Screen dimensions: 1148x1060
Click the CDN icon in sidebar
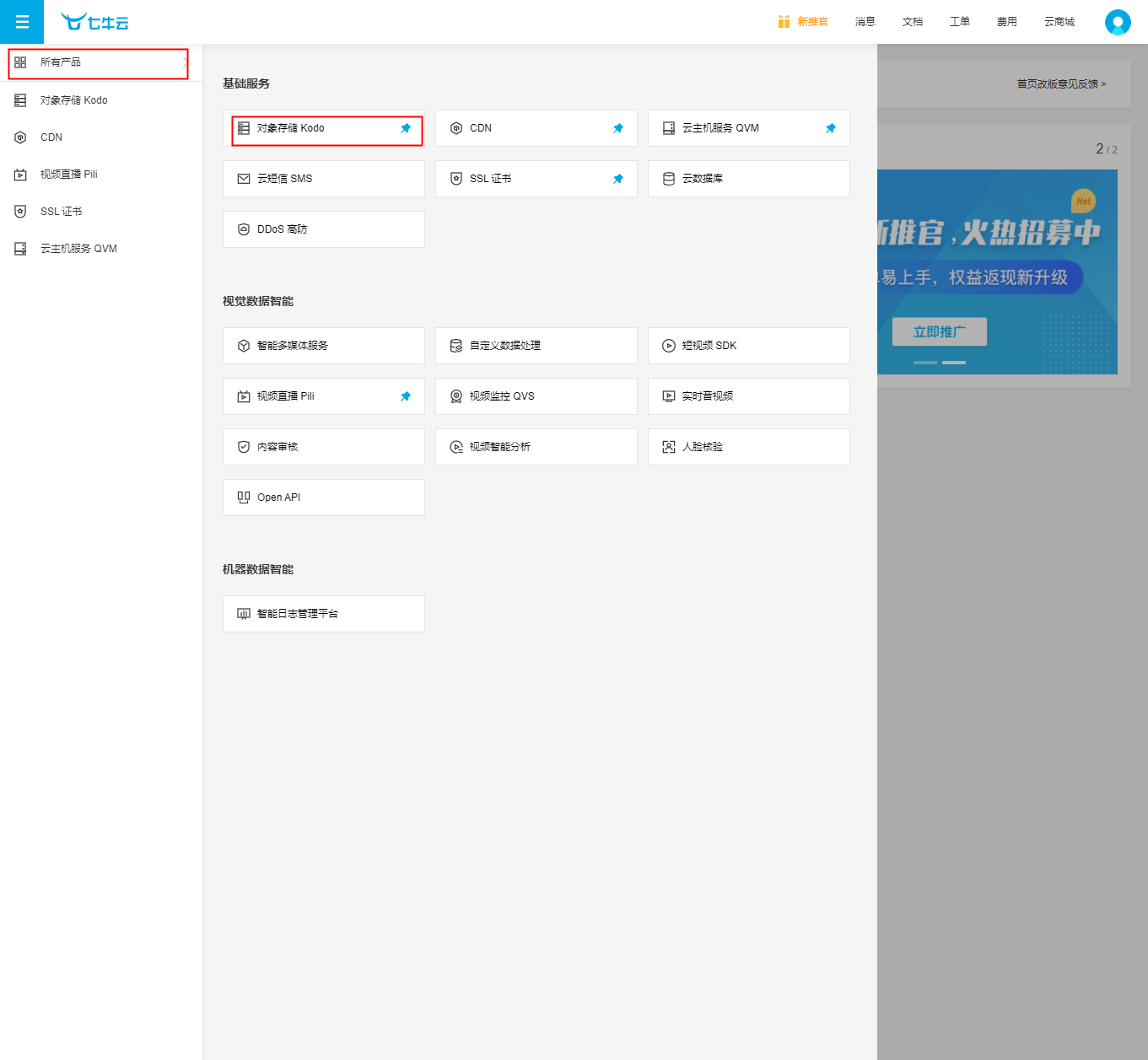(20, 137)
